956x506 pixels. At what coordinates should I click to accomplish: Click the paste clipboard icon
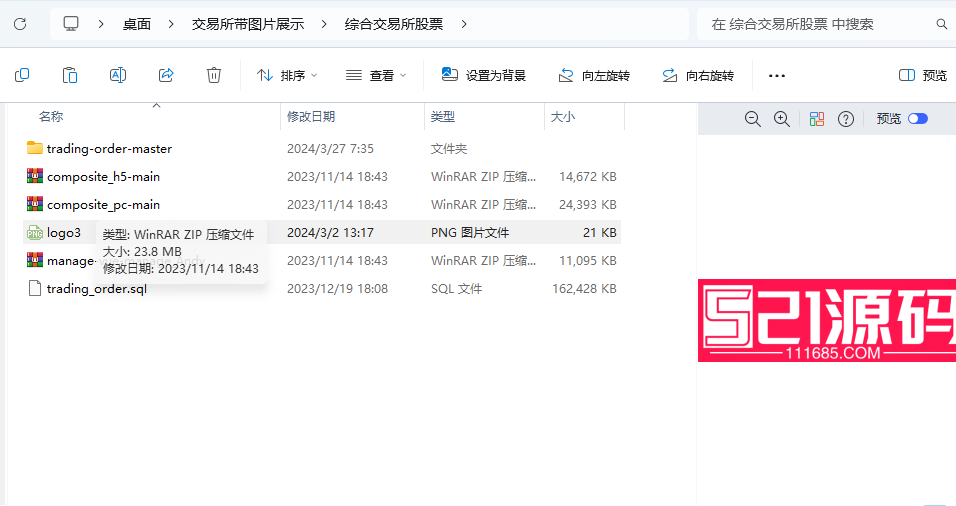pyautogui.click(x=69, y=75)
